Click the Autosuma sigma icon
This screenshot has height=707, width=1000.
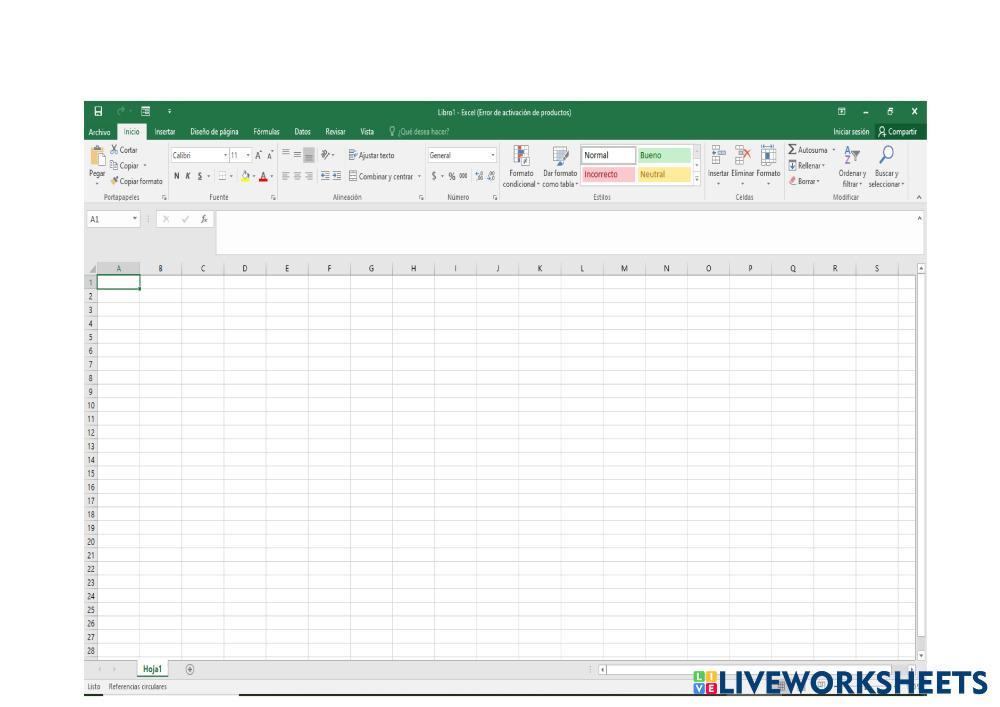tap(793, 150)
